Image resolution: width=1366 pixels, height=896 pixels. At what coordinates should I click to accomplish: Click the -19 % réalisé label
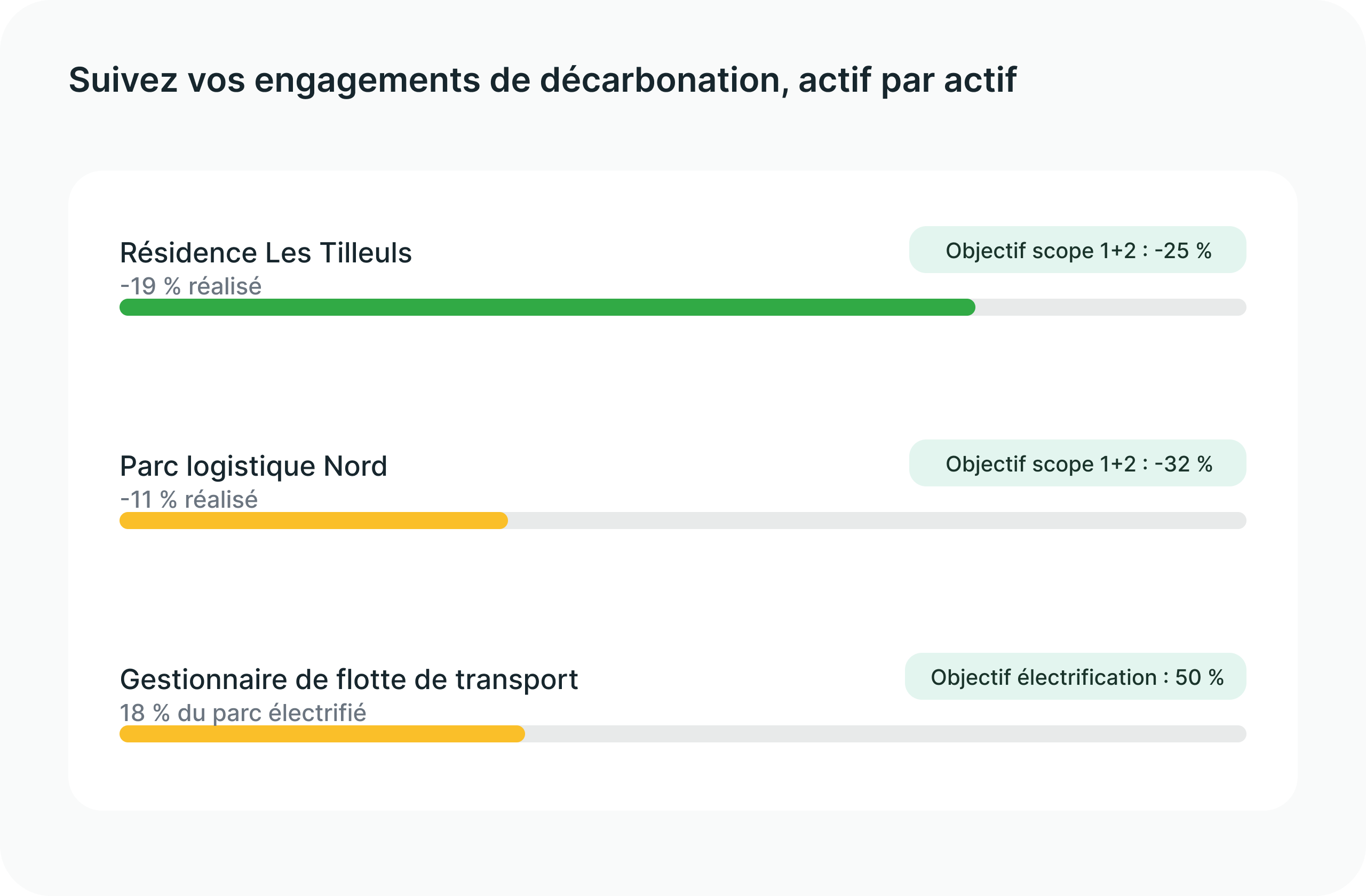click(190, 286)
